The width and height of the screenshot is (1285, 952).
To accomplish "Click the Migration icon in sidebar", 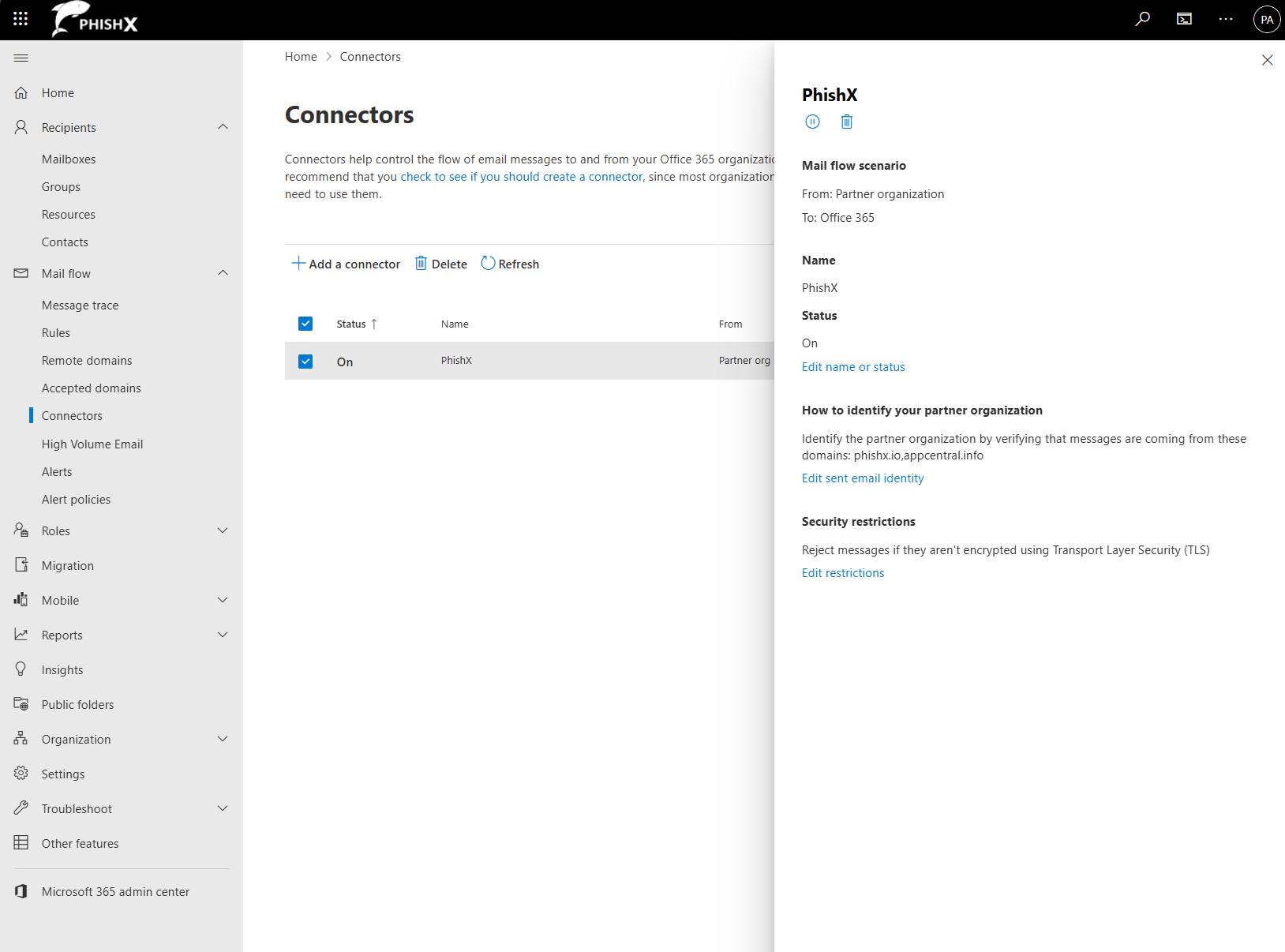I will (x=21, y=565).
